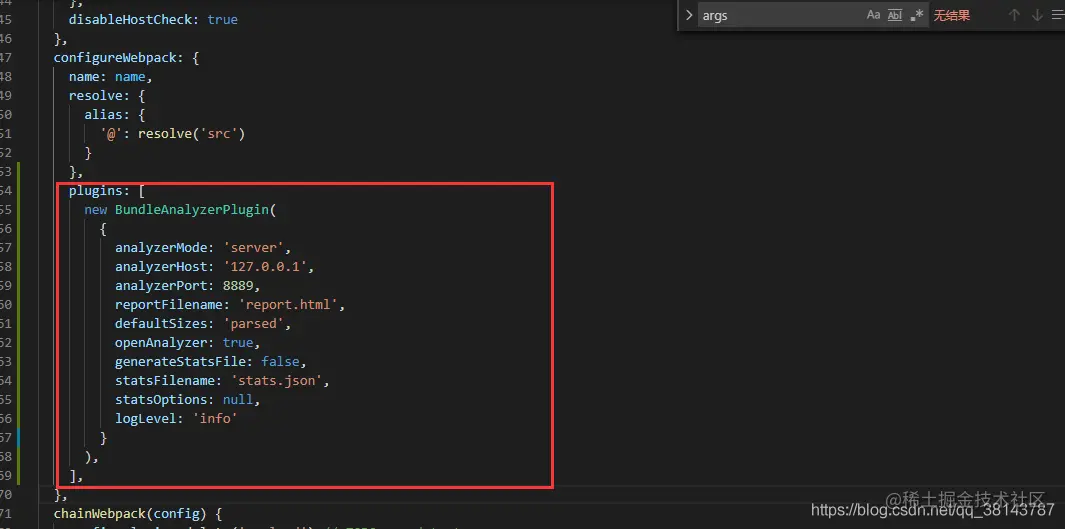Viewport: 1065px width, 529px height.
Task: Go to previous match arrow in find widget
Action: coord(1014,15)
